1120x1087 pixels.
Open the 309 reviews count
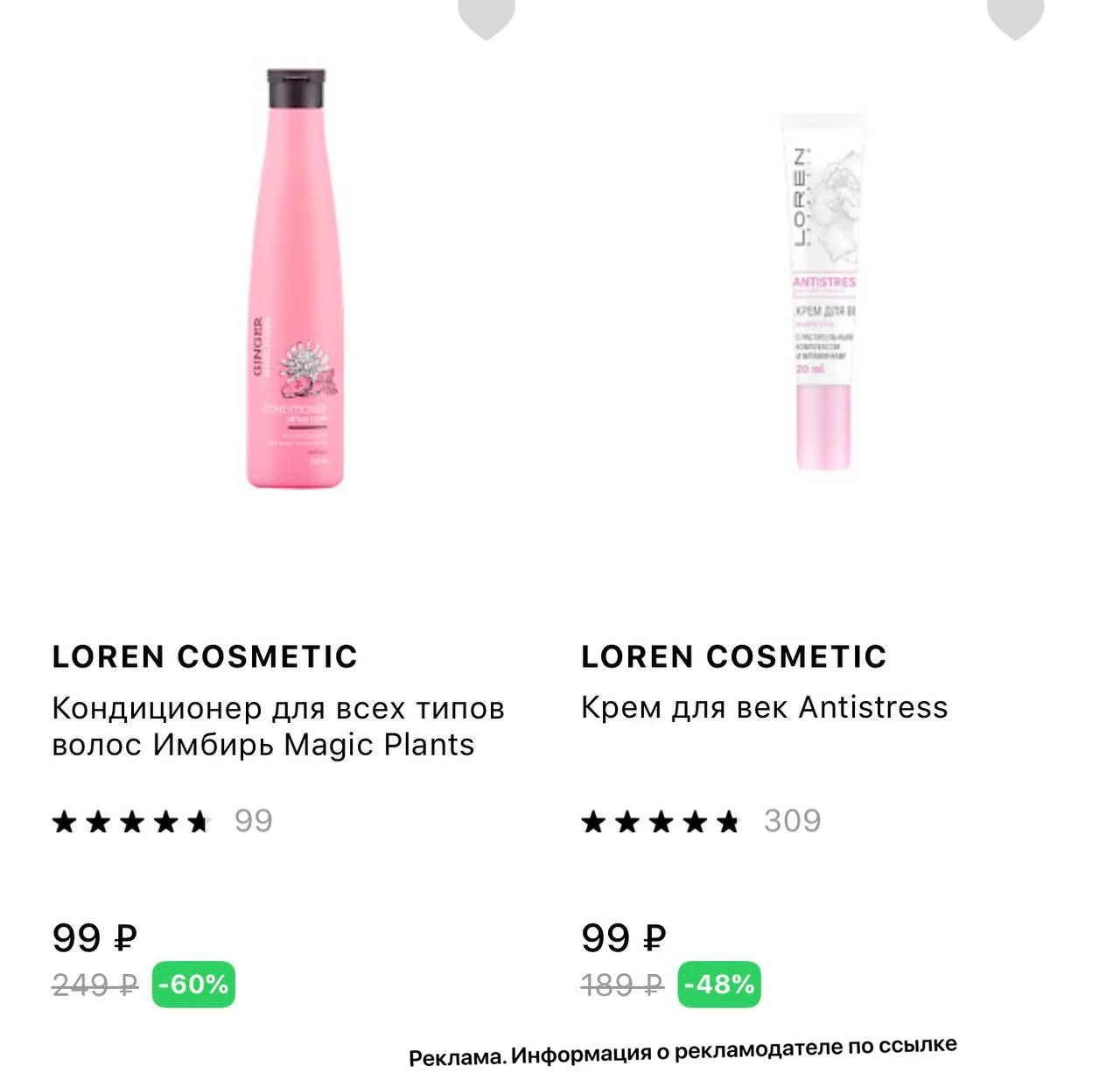pos(793,821)
